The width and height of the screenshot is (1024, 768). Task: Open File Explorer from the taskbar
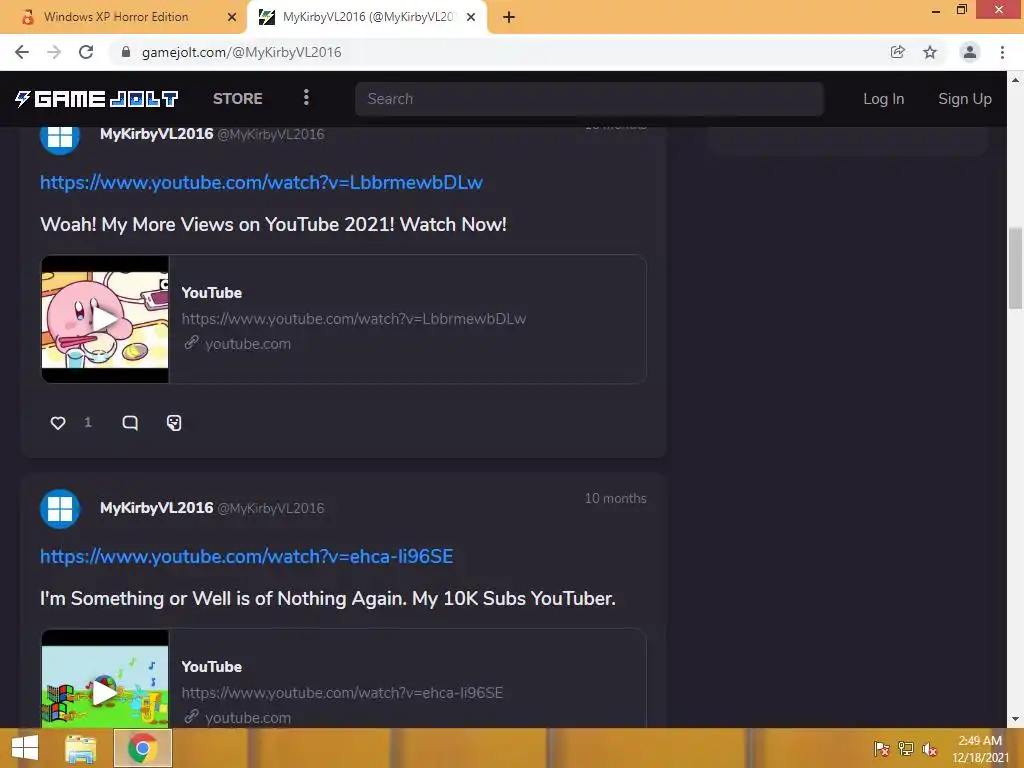tap(81, 748)
